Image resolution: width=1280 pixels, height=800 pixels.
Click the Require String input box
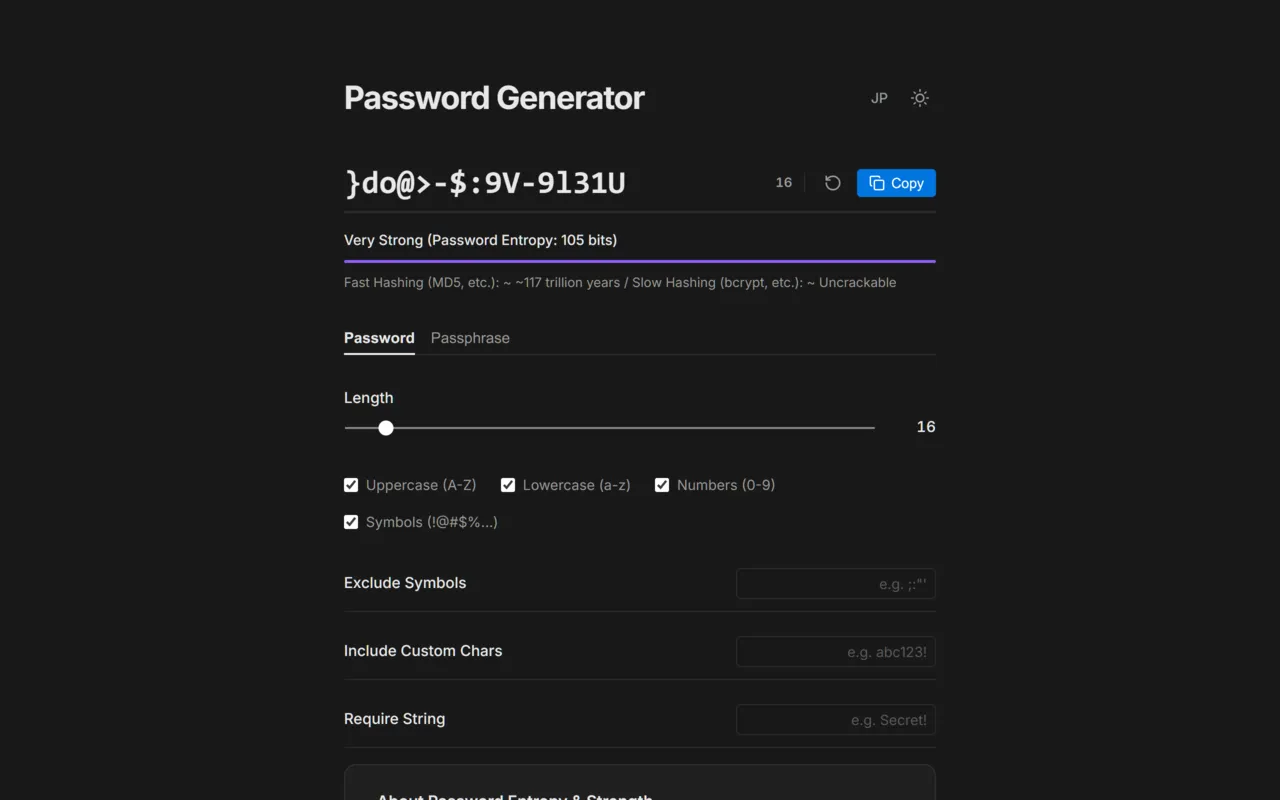coord(836,720)
